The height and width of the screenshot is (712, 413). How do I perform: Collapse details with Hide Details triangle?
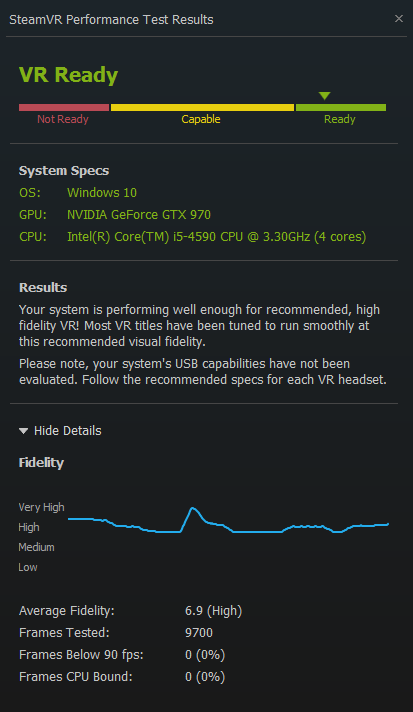coord(24,431)
